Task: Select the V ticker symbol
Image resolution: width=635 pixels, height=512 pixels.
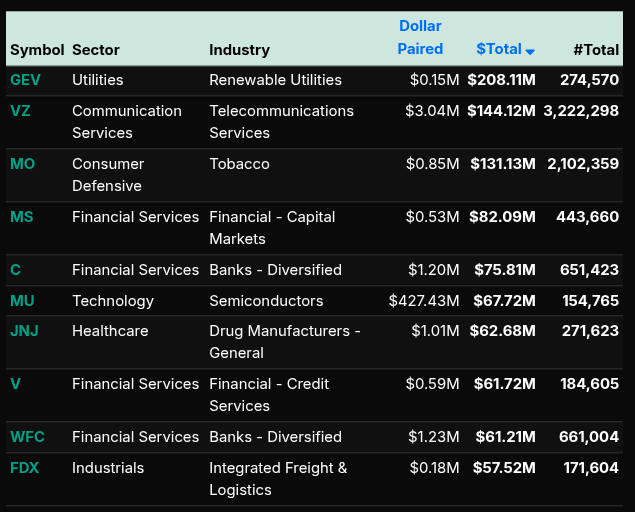Action: pos(15,384)
